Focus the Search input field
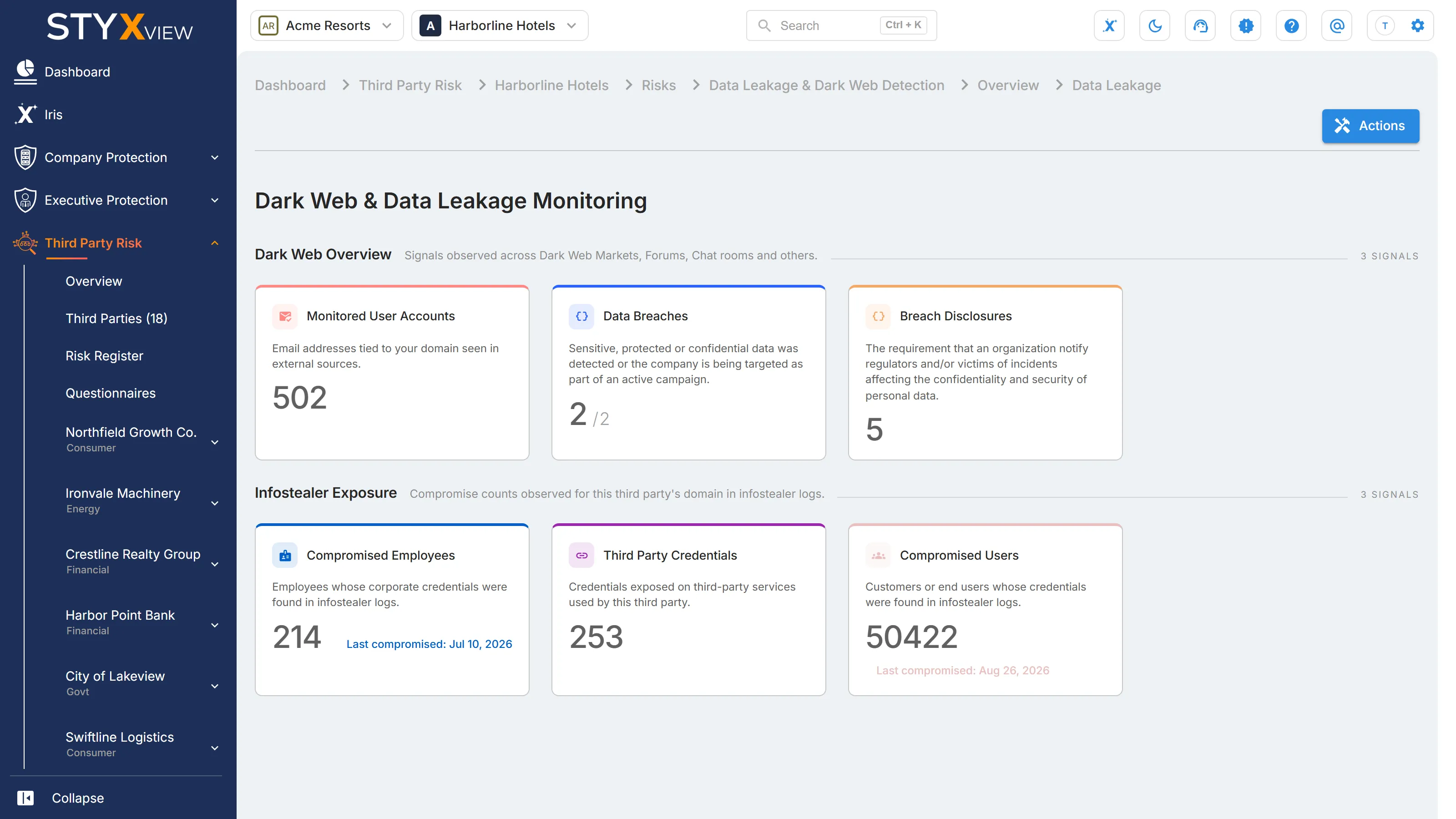Viewport: 1456px width, 819px height. (x=841, y=25)
